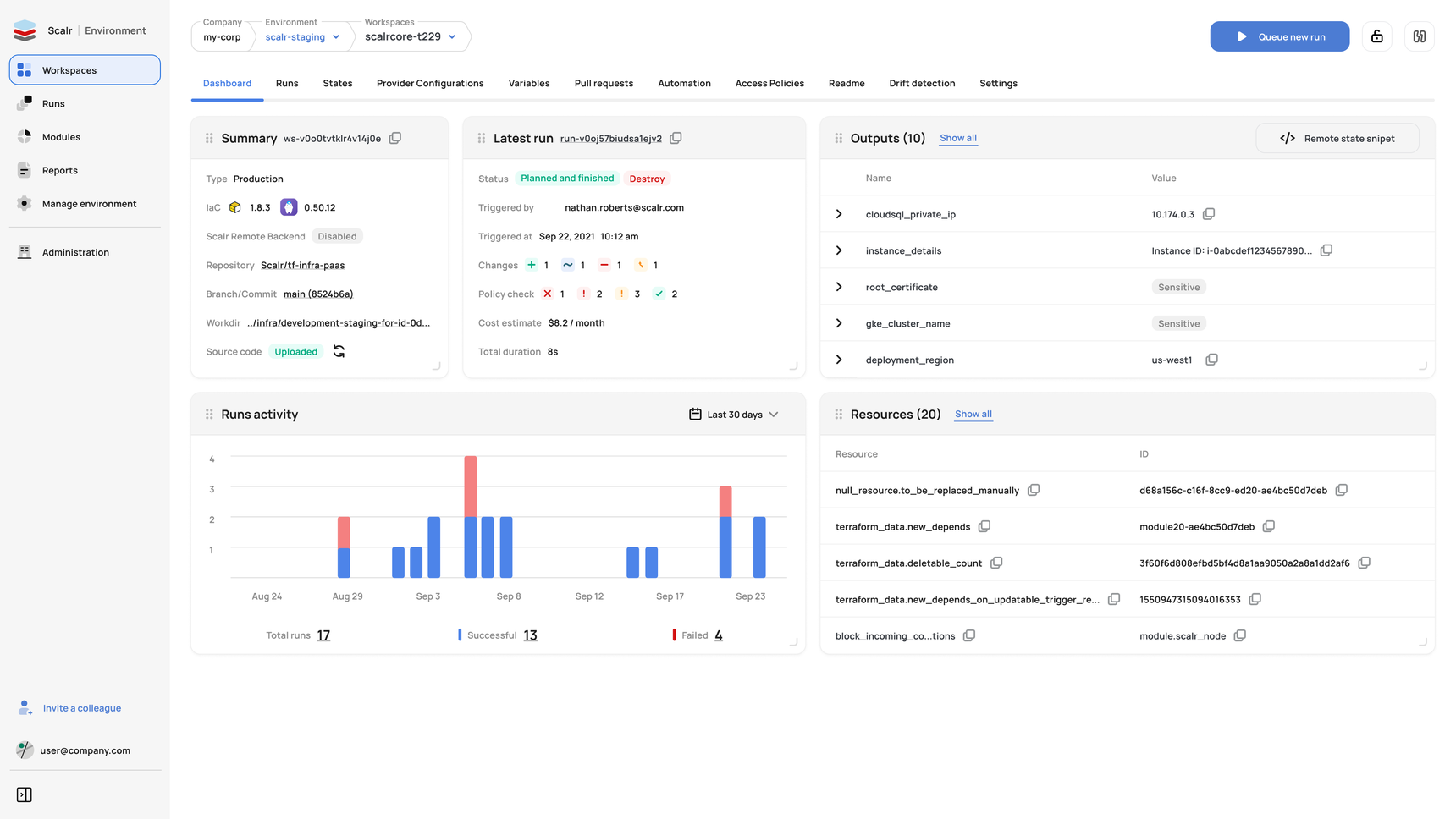Open the Drift detection tab

(922, 83)
